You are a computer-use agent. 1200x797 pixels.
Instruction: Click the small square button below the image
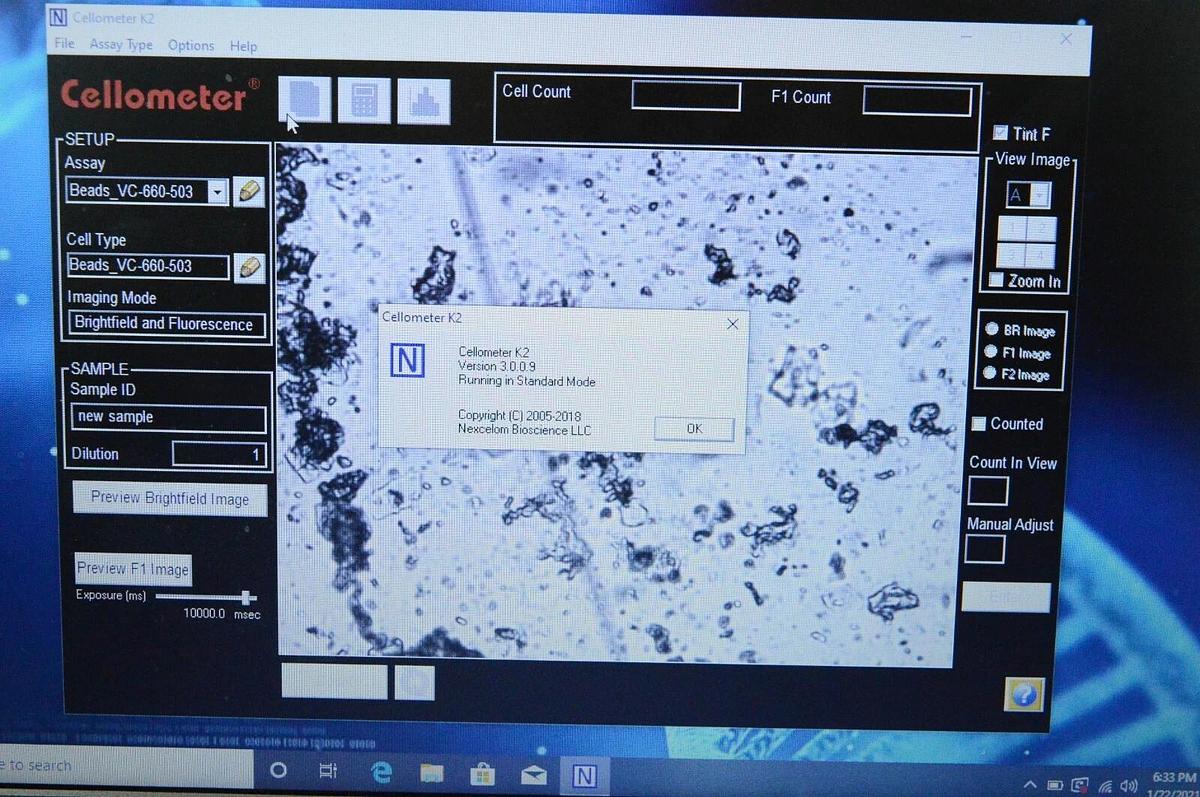coord(414,682)
